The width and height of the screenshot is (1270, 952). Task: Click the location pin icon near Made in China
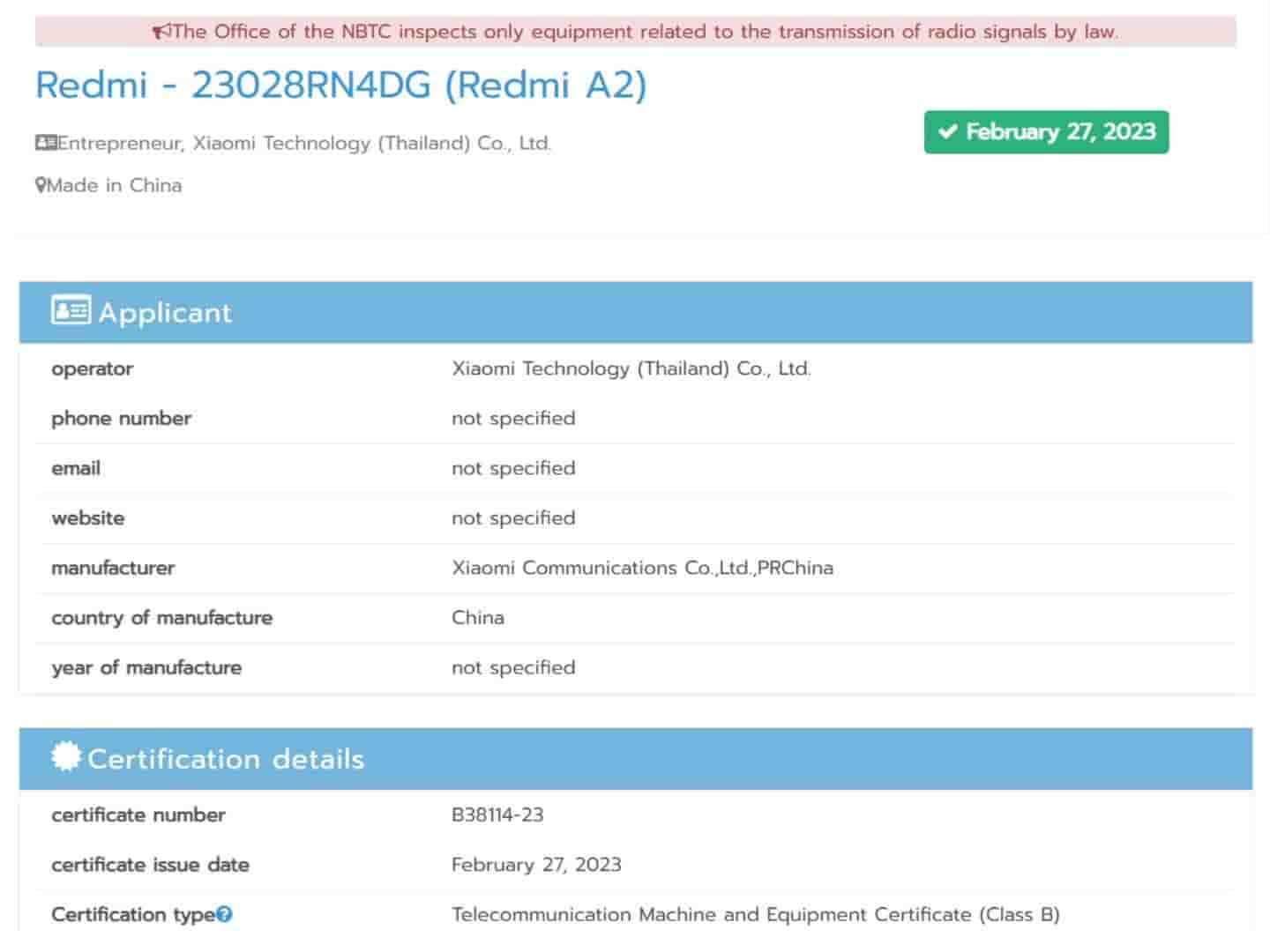coord(41,185)
